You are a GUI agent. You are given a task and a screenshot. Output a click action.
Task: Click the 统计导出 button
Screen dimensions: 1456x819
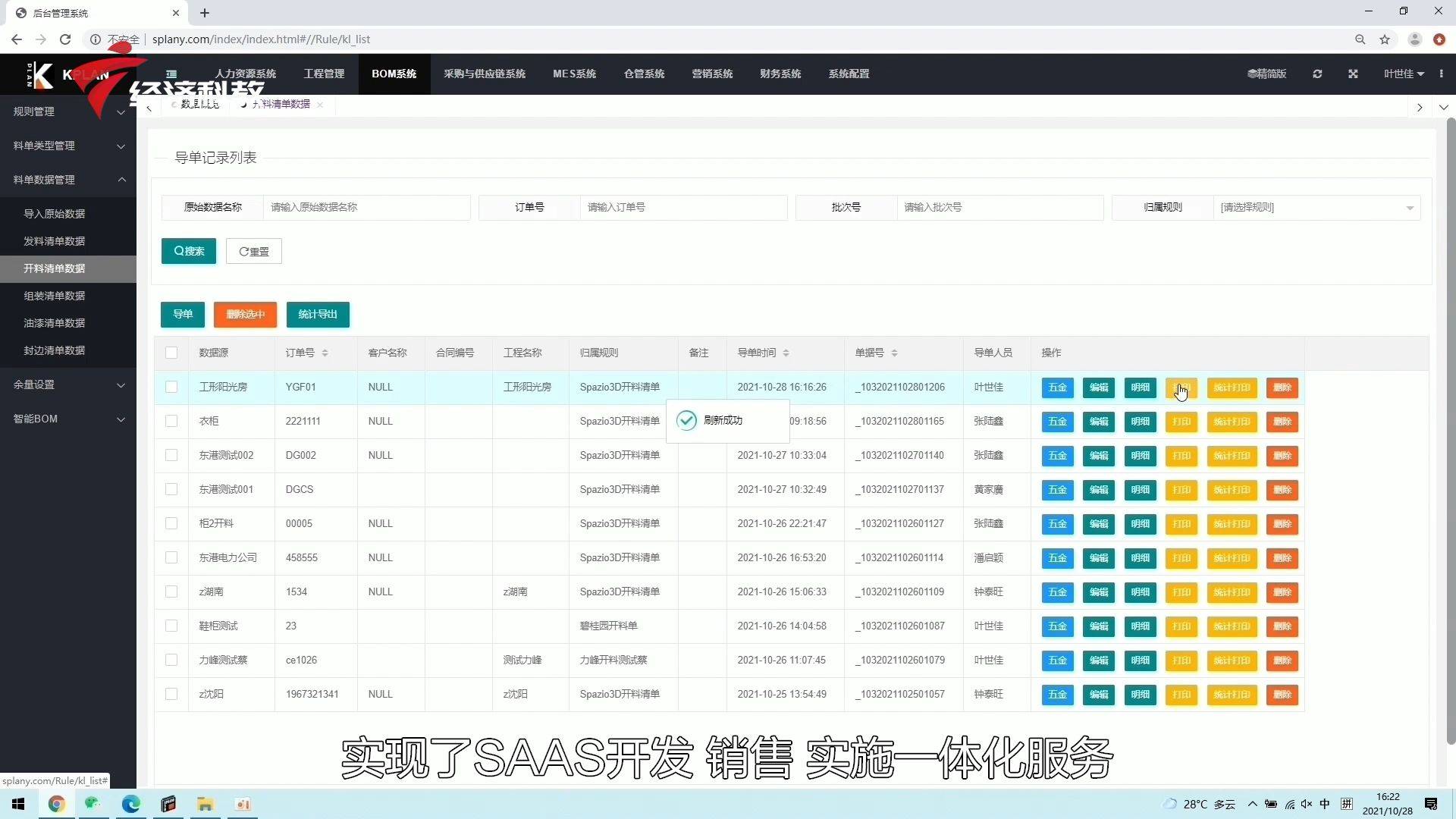[318, 314]
